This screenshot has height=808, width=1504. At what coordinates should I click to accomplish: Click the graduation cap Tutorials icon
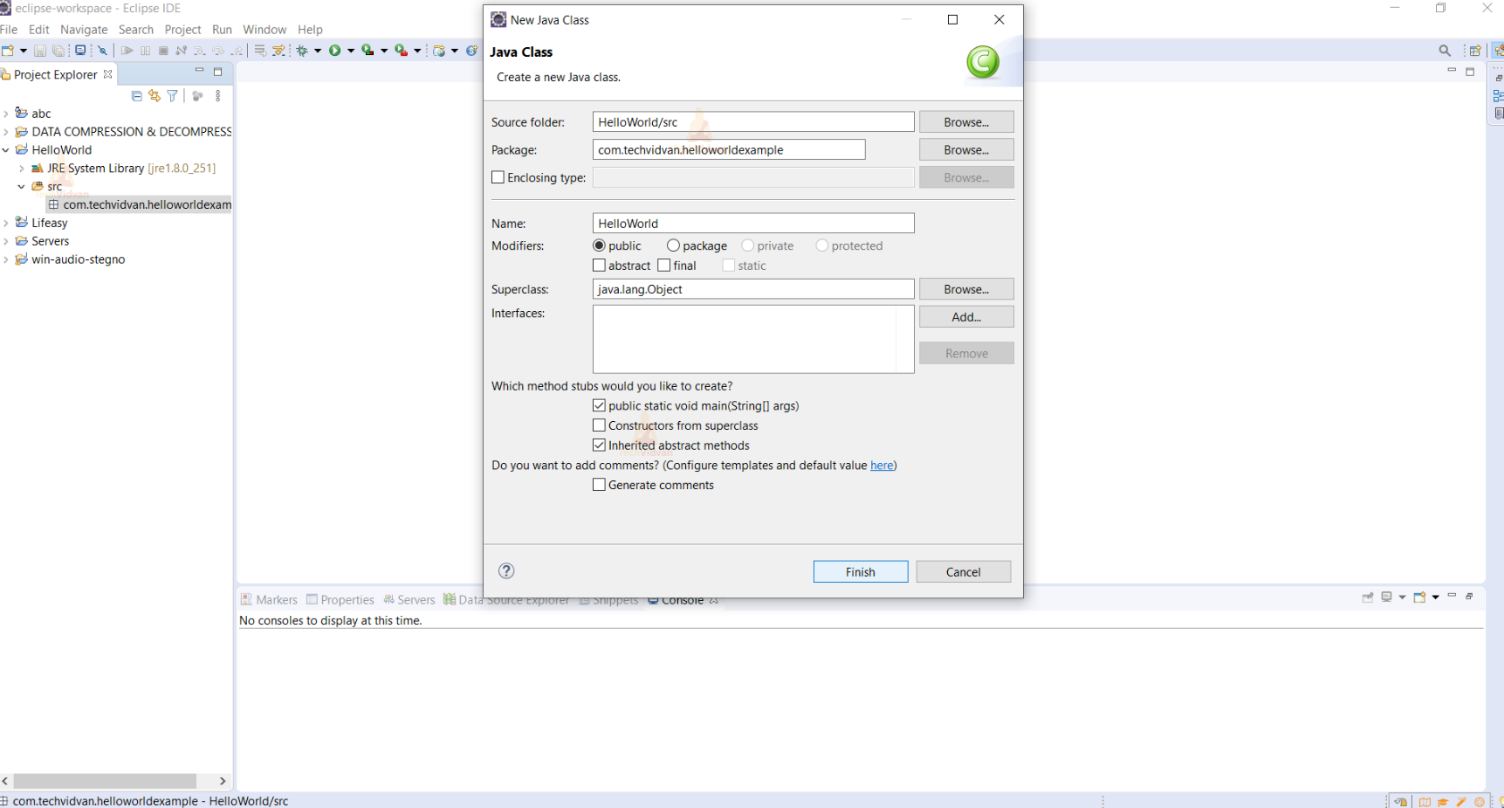[1442, 801]
